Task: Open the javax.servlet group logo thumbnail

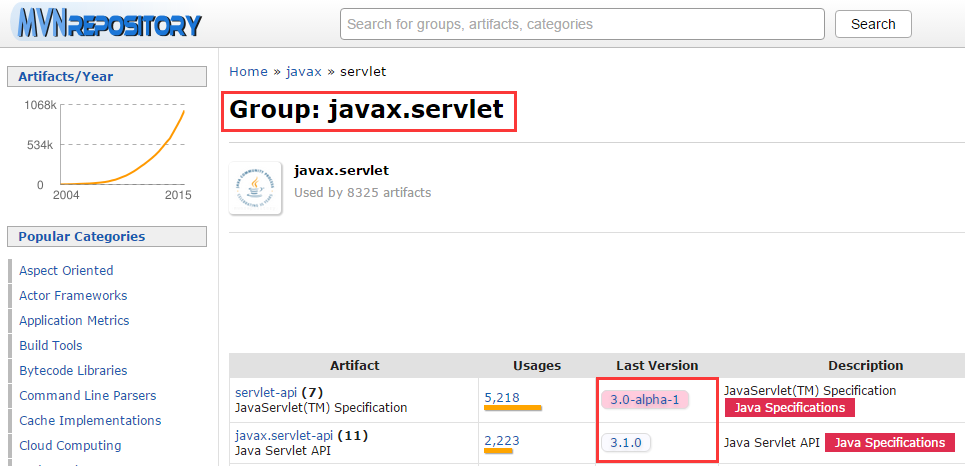Action: 255,188
